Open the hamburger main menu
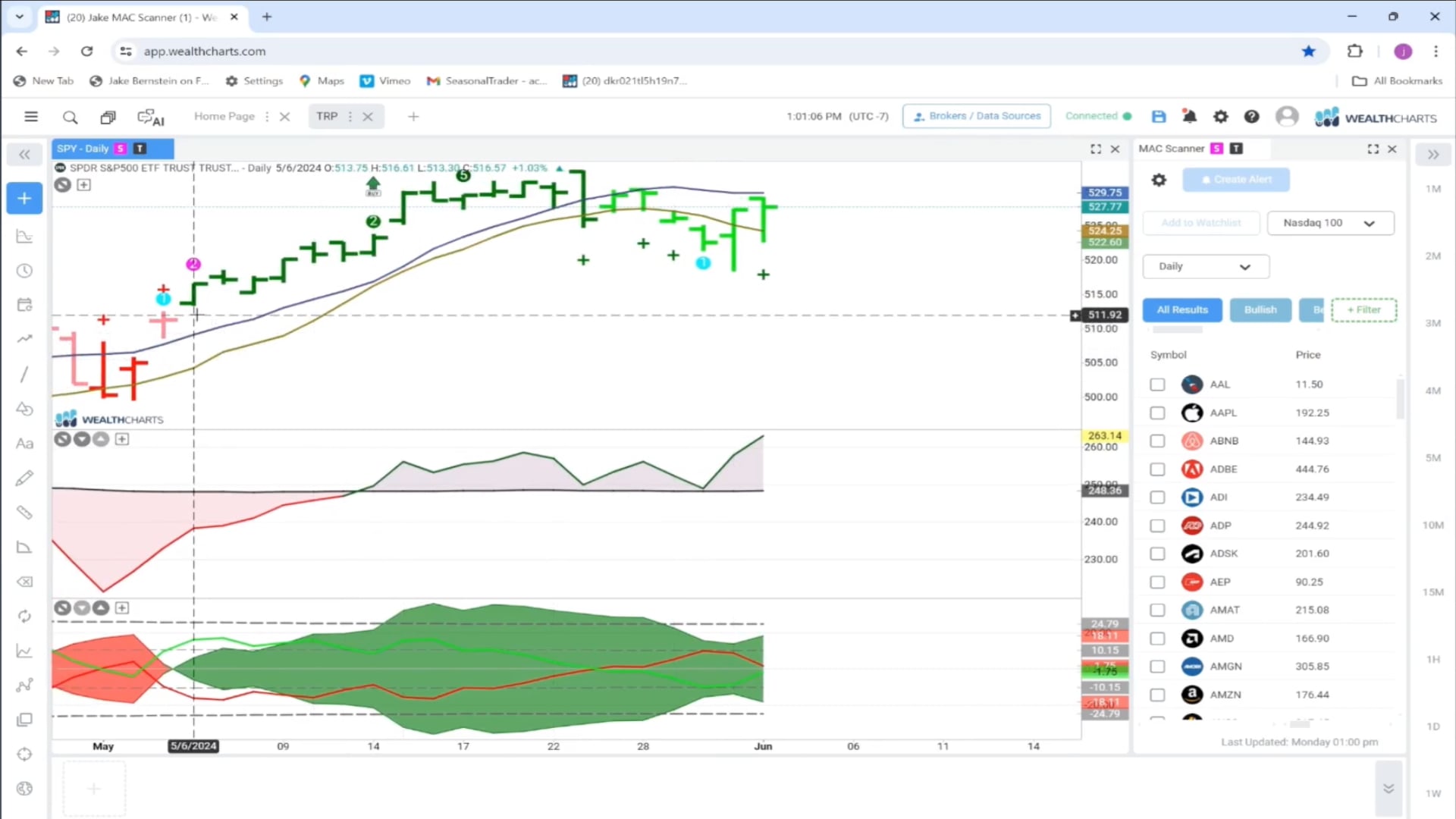Screen dimensions: 1456x819 [x=31, y=117]
